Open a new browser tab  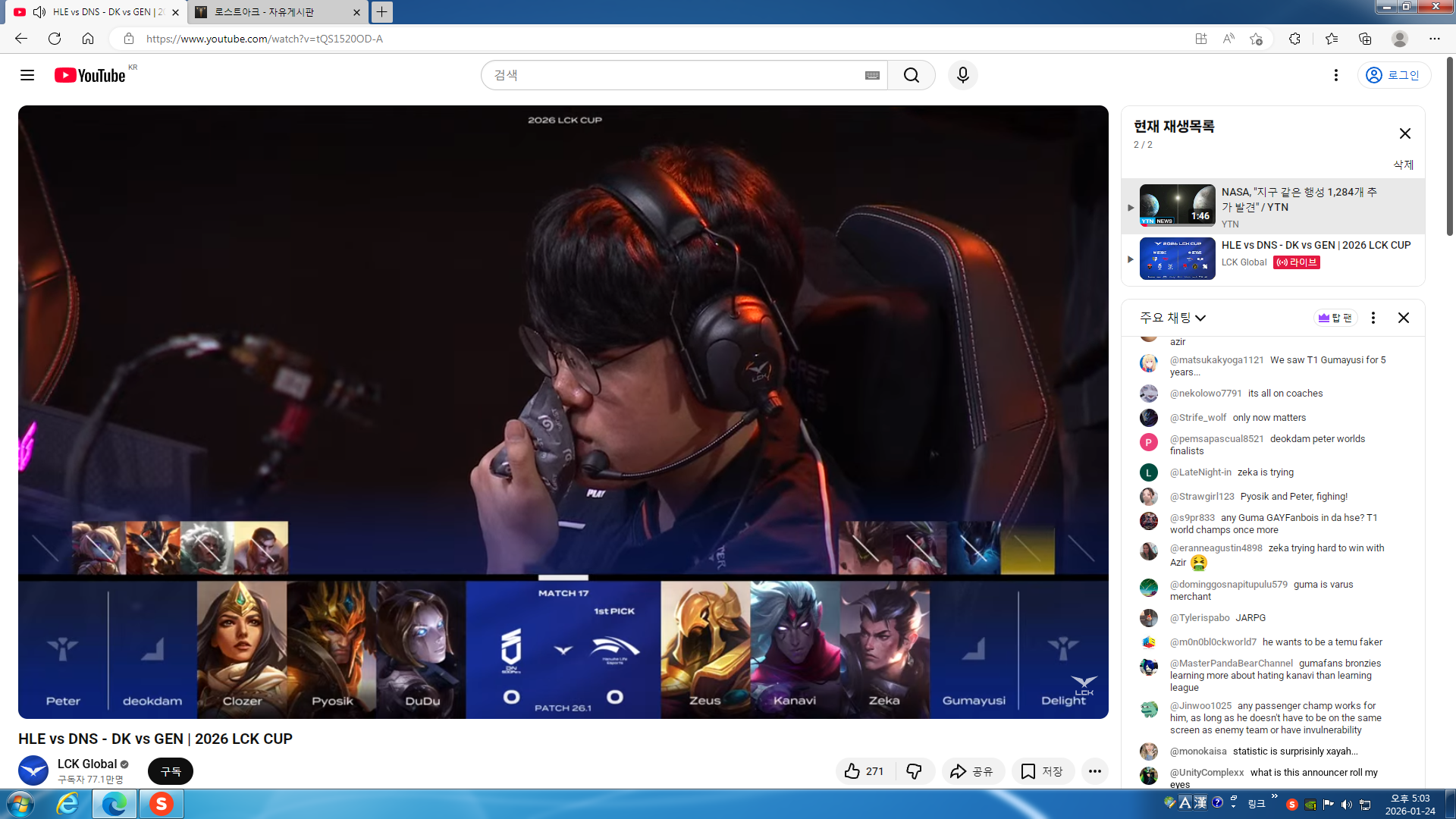pyautogui.click(x=382, y=12)
